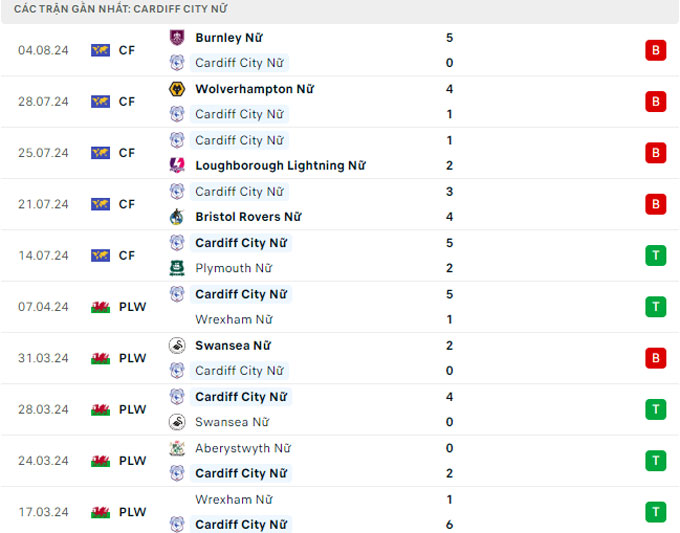Click the Loughborough Lightning Nữ crest
Viewport: 680px width, 533px height.
pyautogui.click(x=177, y=166)
